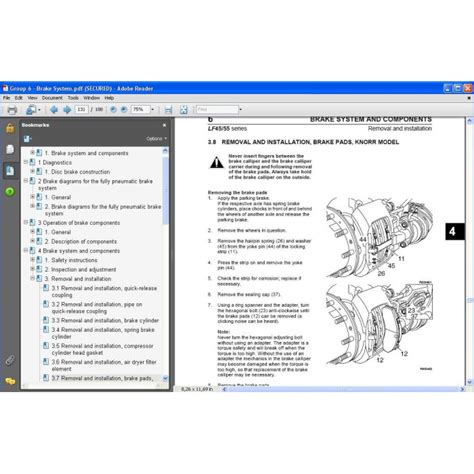474x474 pixels.
Task: Click document horizontal scroll-left arrow
Action: [224, 389]
